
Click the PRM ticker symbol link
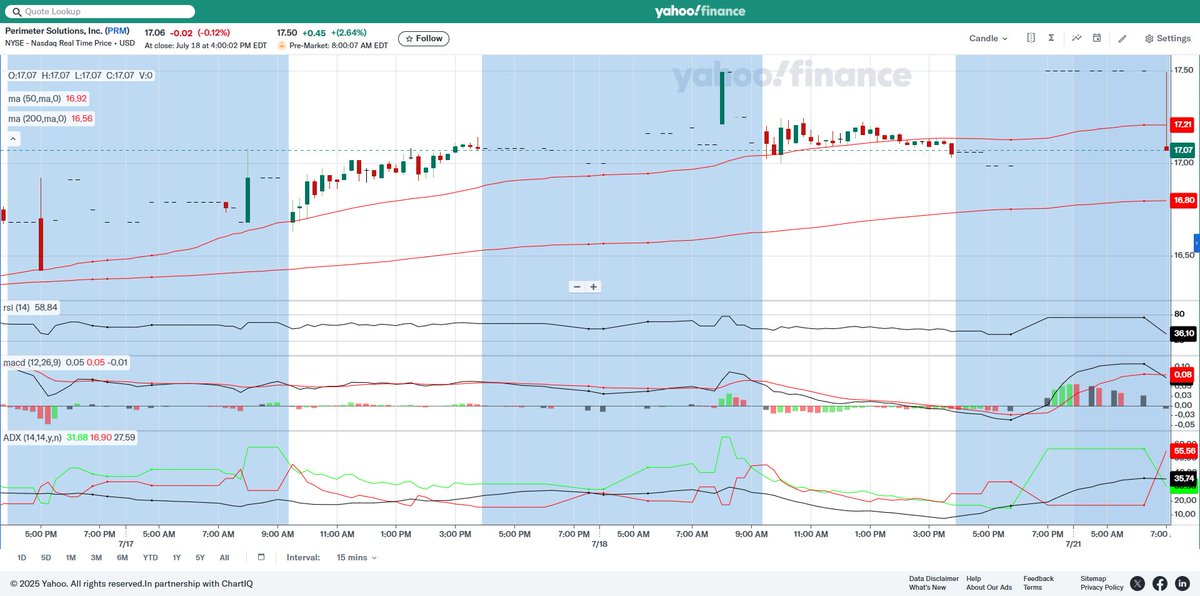(119, 31)
